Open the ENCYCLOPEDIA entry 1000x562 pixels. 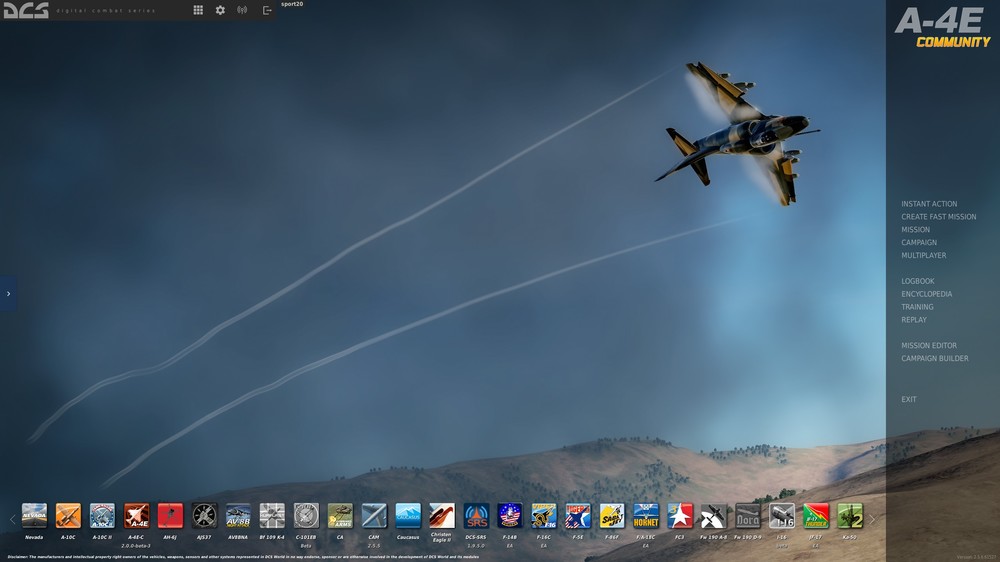pyautogui.click(x=926, y=294)
